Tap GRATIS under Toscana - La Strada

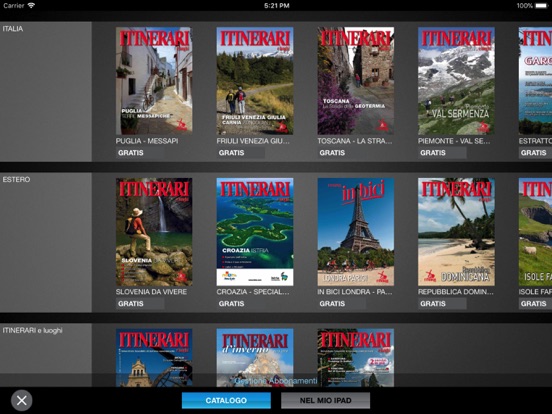[x=341, y=153]
